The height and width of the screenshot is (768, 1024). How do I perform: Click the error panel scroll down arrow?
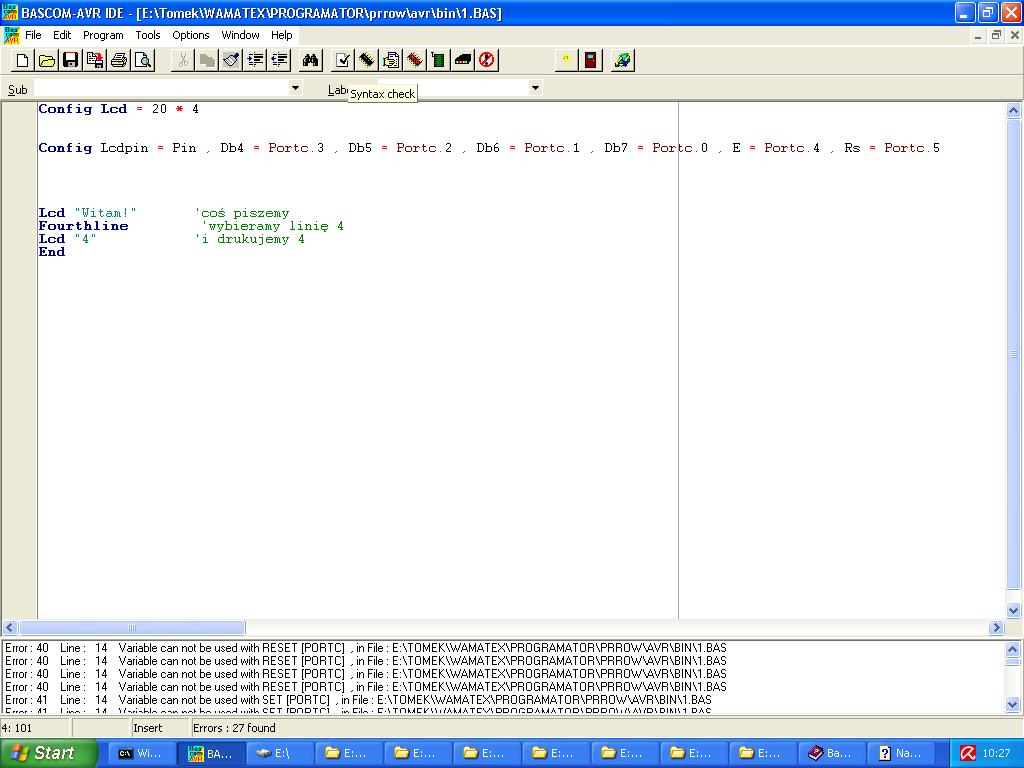click(1013, 705)
